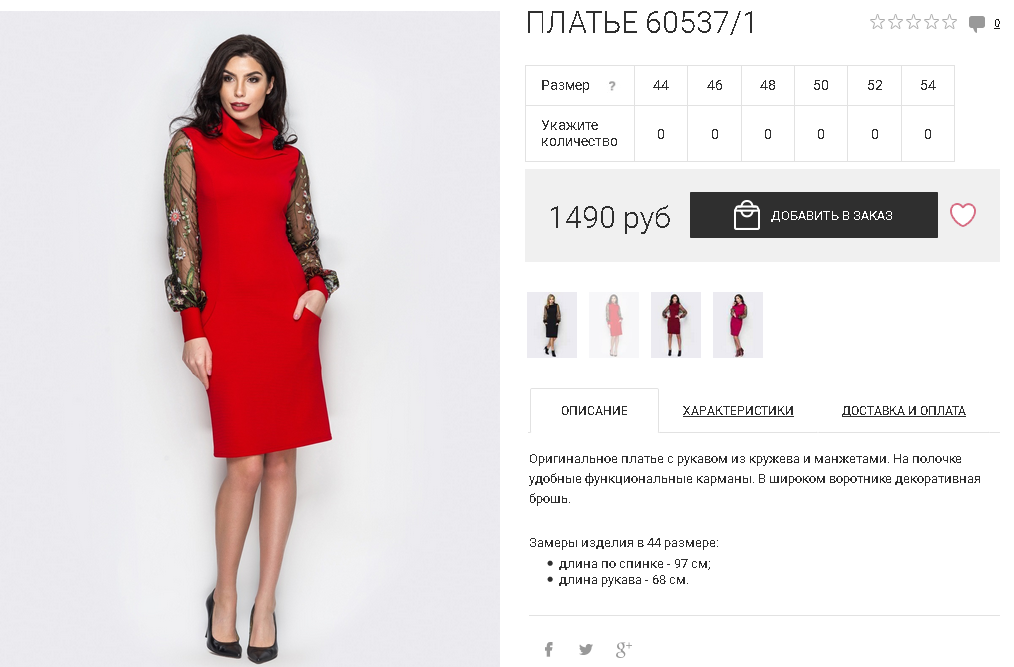This screenshot has width=1014, height=667.
Task: Add dress to wishlist with heart icon
Action: pos(962,215)
